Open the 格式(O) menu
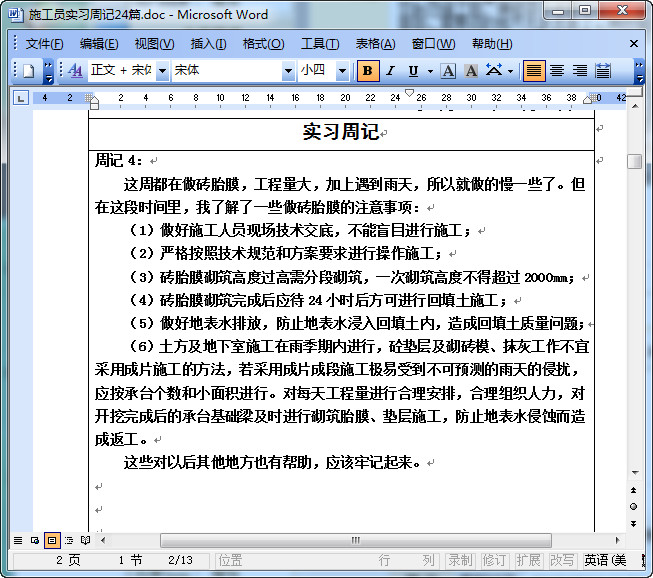Image resolution: width=653 pixels, height=578 pixels. pos(264,44)
